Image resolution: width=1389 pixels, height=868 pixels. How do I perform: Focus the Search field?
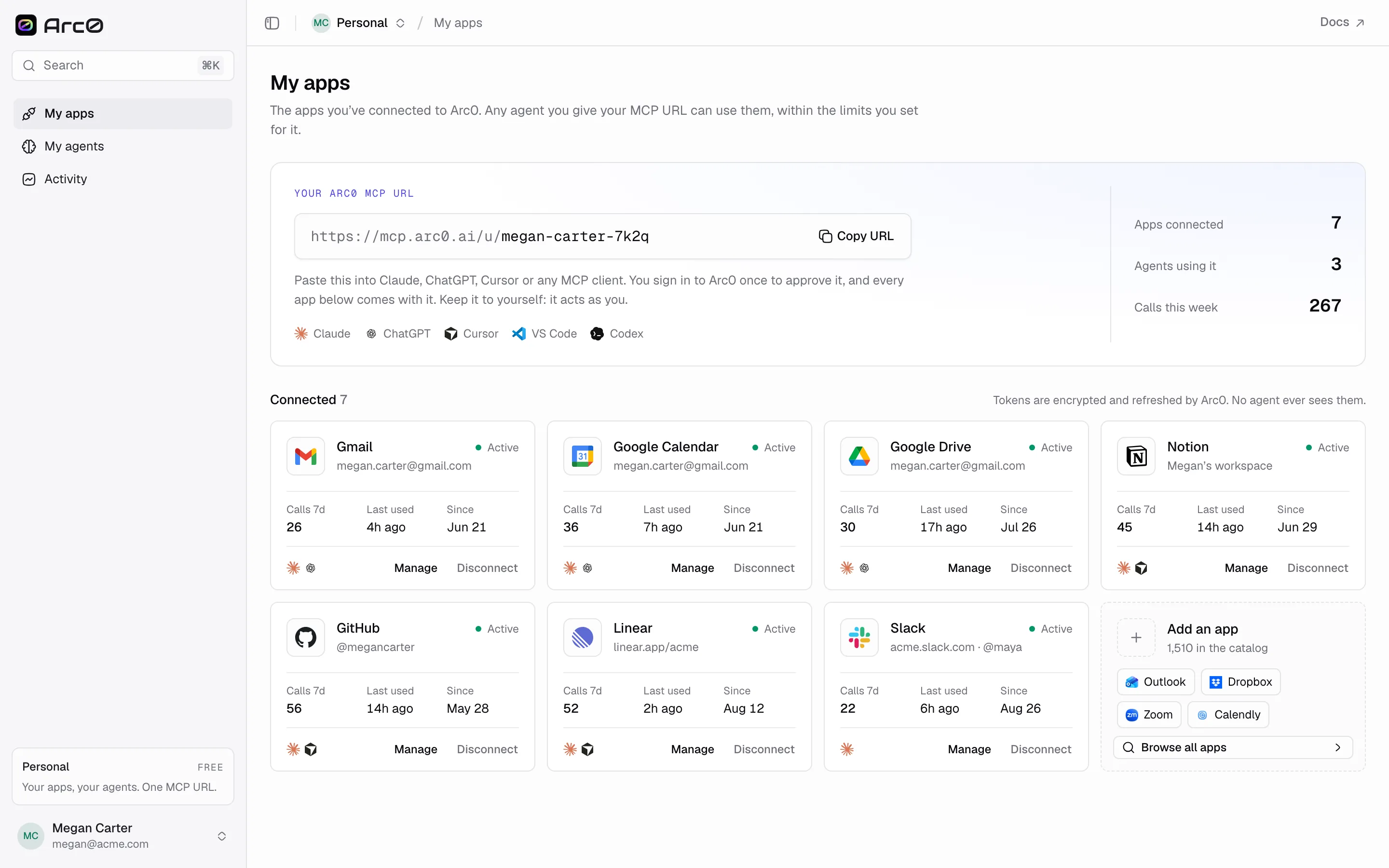click(123, 66)
